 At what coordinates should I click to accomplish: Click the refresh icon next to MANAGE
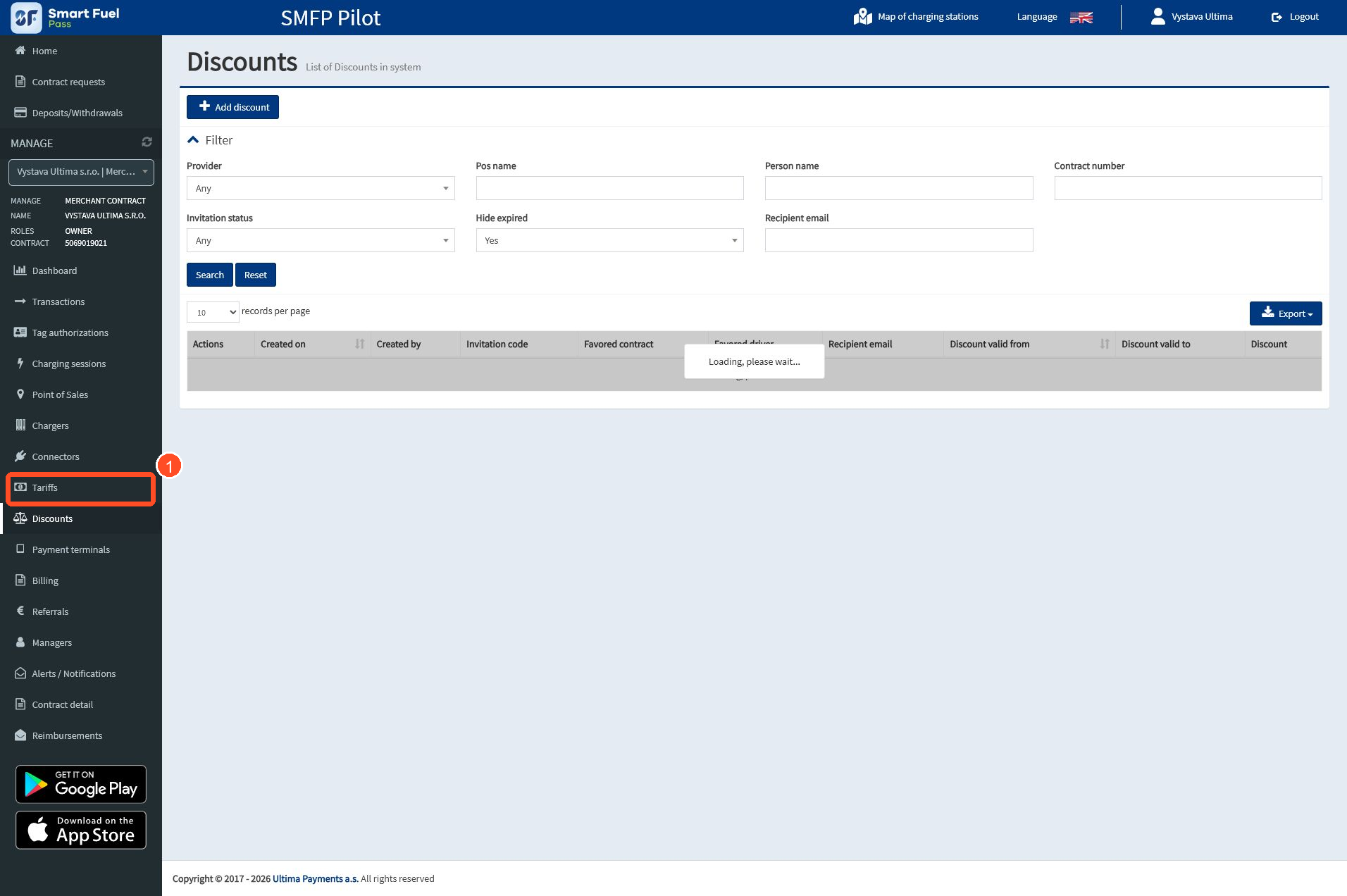pos(147,142)
